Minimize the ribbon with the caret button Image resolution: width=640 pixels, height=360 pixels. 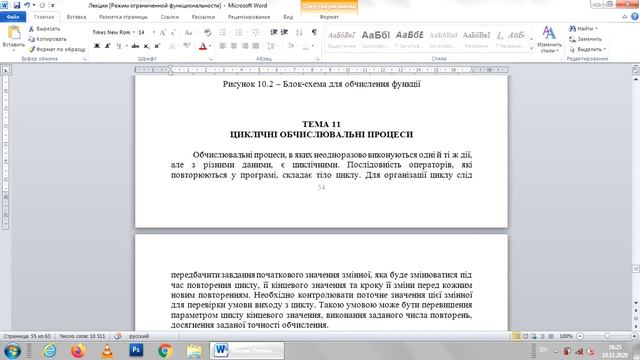[624, 17]
